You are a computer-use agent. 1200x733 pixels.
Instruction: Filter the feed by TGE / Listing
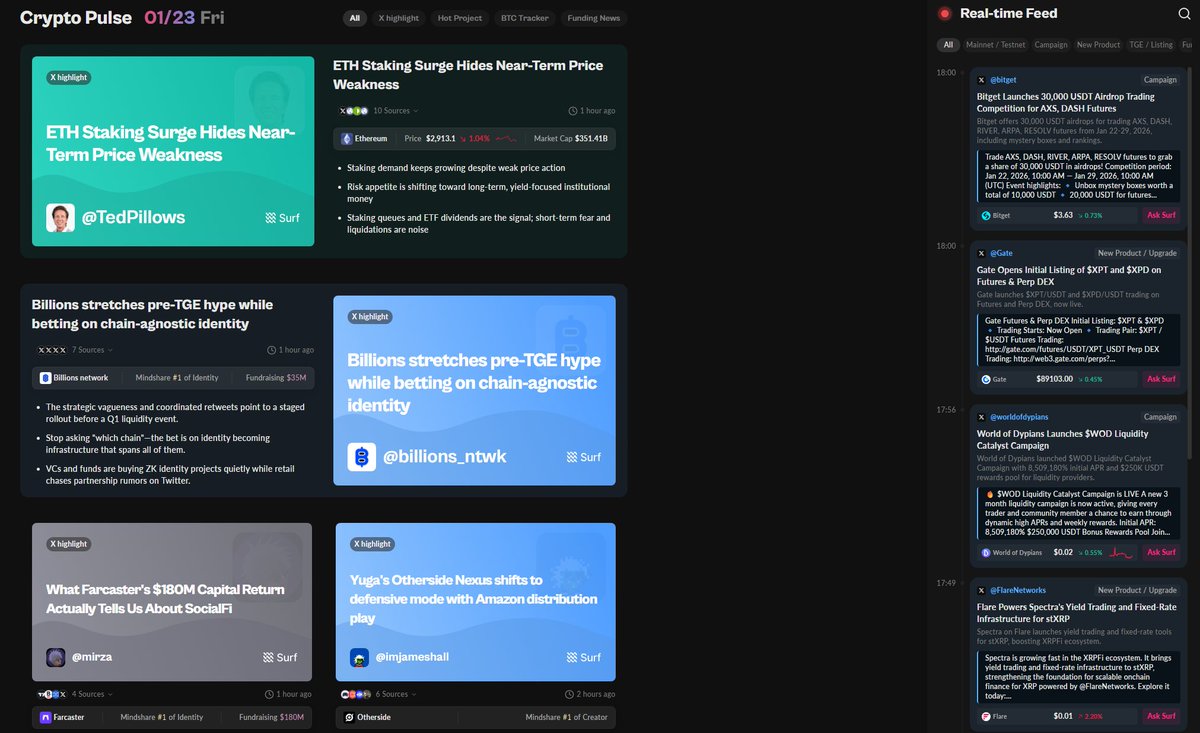[x=1151, y=45]
